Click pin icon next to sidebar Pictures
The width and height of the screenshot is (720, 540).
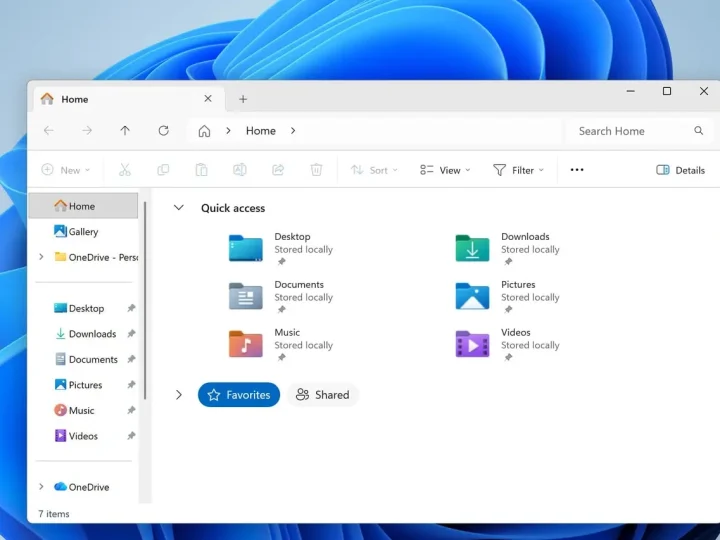[131, 385]
